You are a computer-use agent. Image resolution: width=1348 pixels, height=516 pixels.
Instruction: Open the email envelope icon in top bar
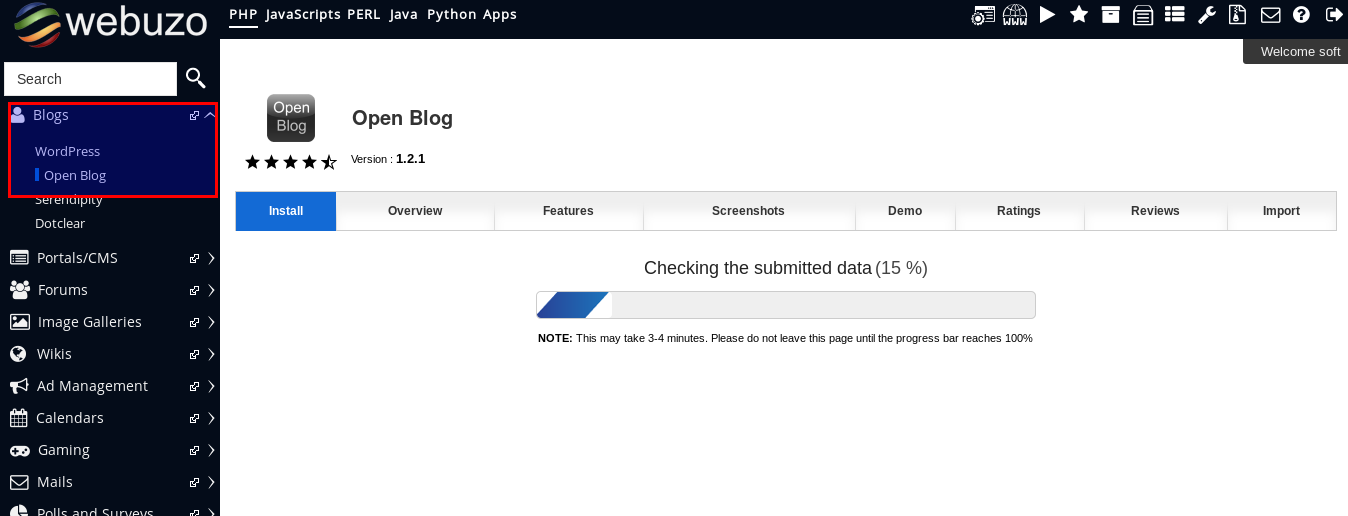(x=1270, y=15)
